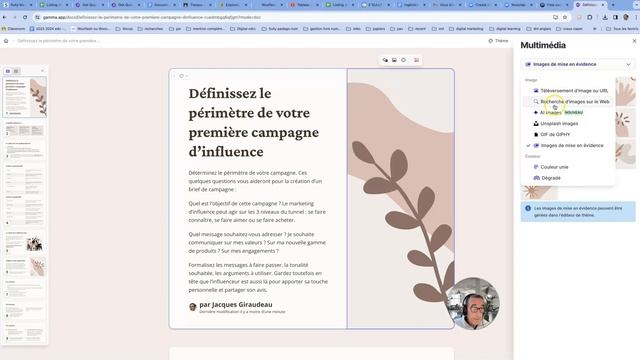Click the blue info banner about theme editor
Viewport: 640px width, 360px height.
tap(578, 211)
